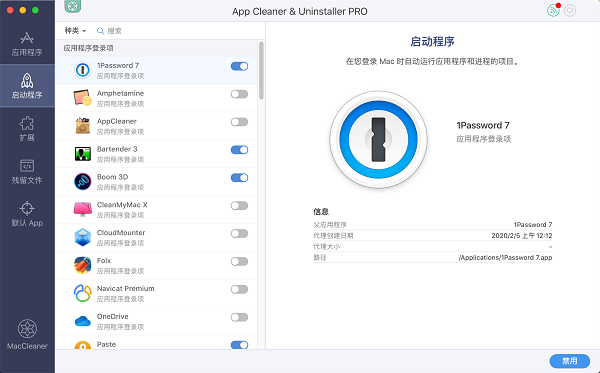Enable the Amphetamine login item toggle
The width and height of the screenshot is (600, 373).
[x=240, y=94]
